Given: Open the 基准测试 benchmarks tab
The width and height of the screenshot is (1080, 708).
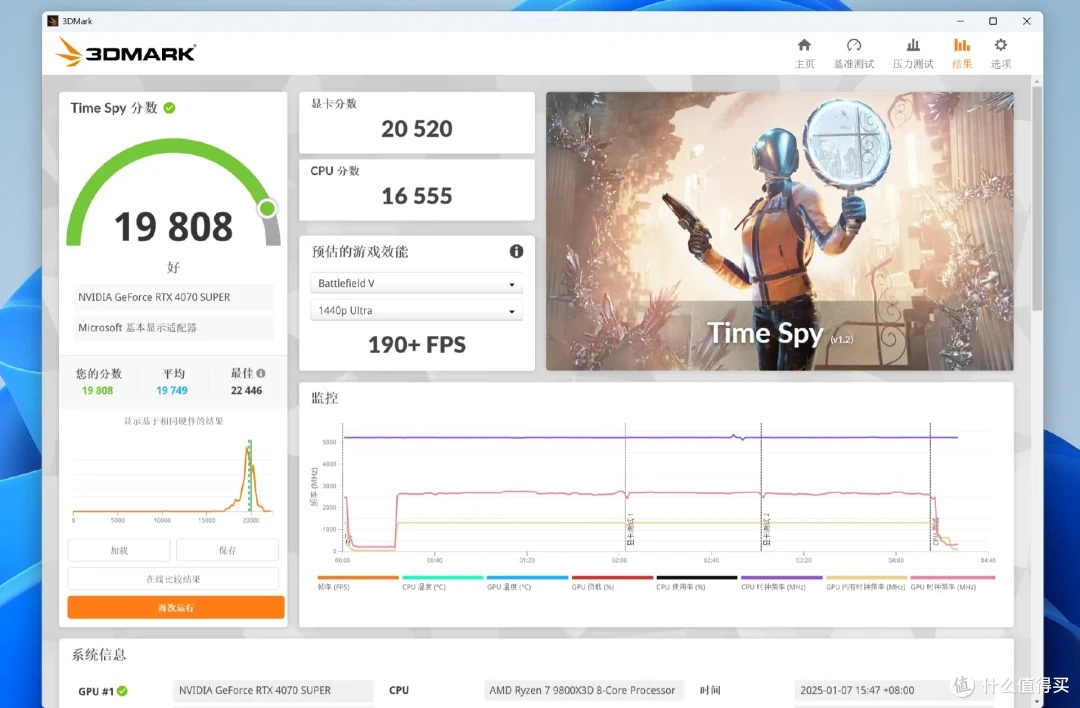Looking at the screenshot, I should [x=853, y=54].
